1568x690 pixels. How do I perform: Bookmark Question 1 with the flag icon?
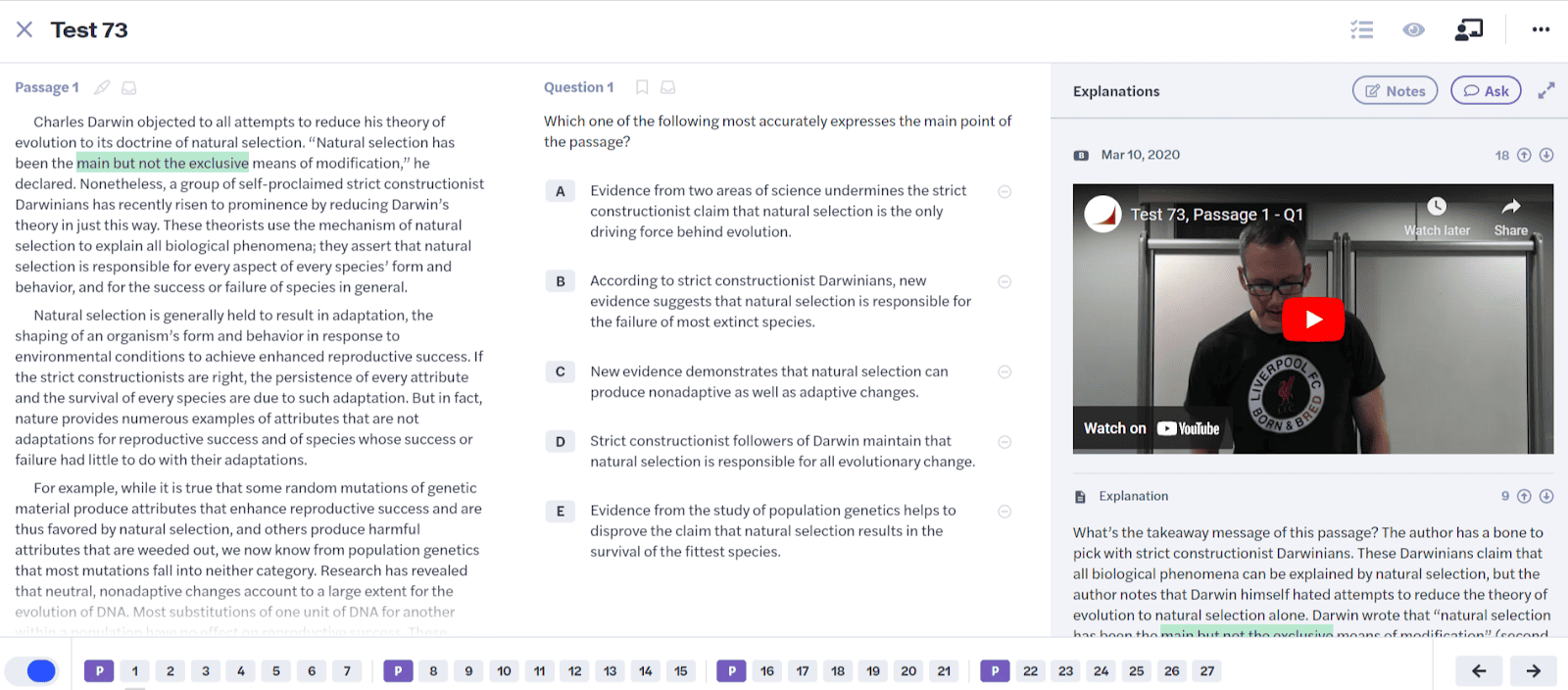coord(642,87)
